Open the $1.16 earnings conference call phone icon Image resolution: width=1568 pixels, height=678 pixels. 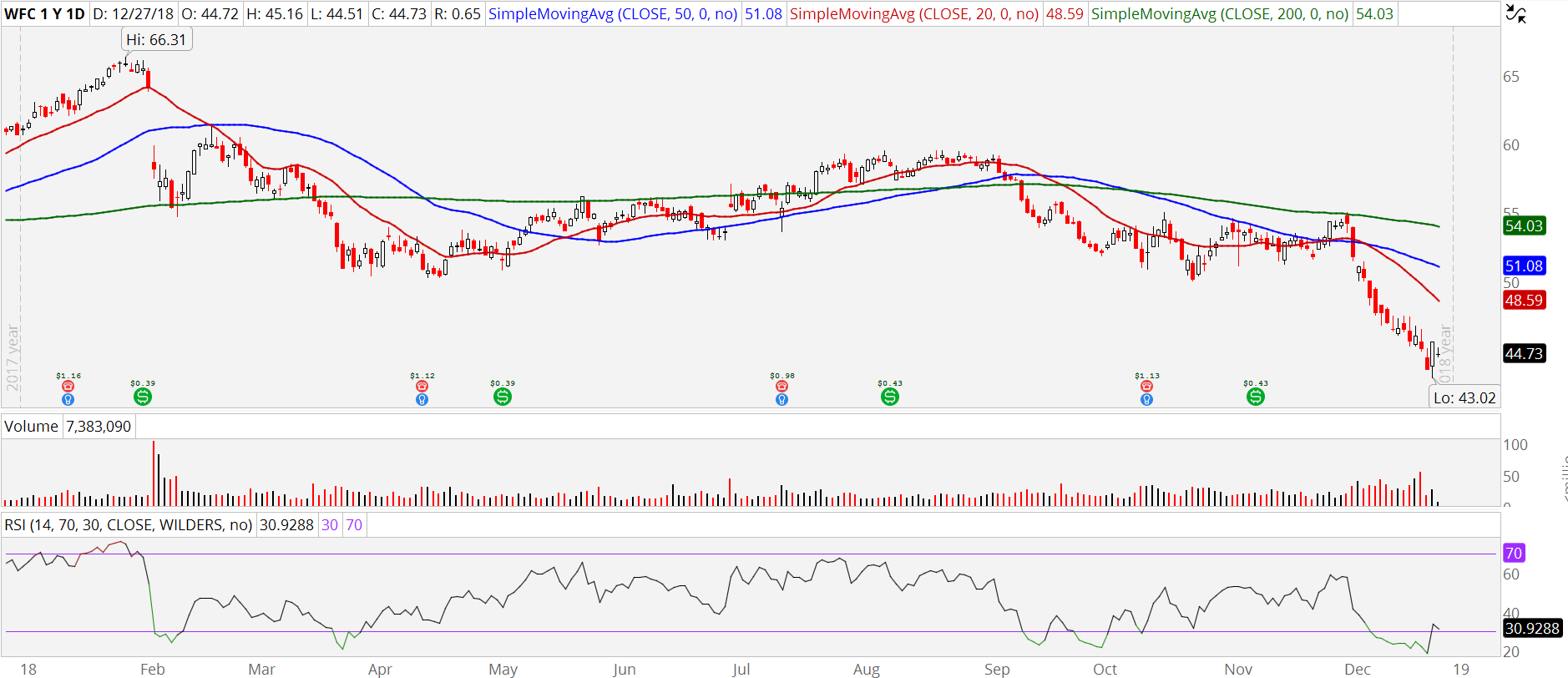[x=68, y=387]
